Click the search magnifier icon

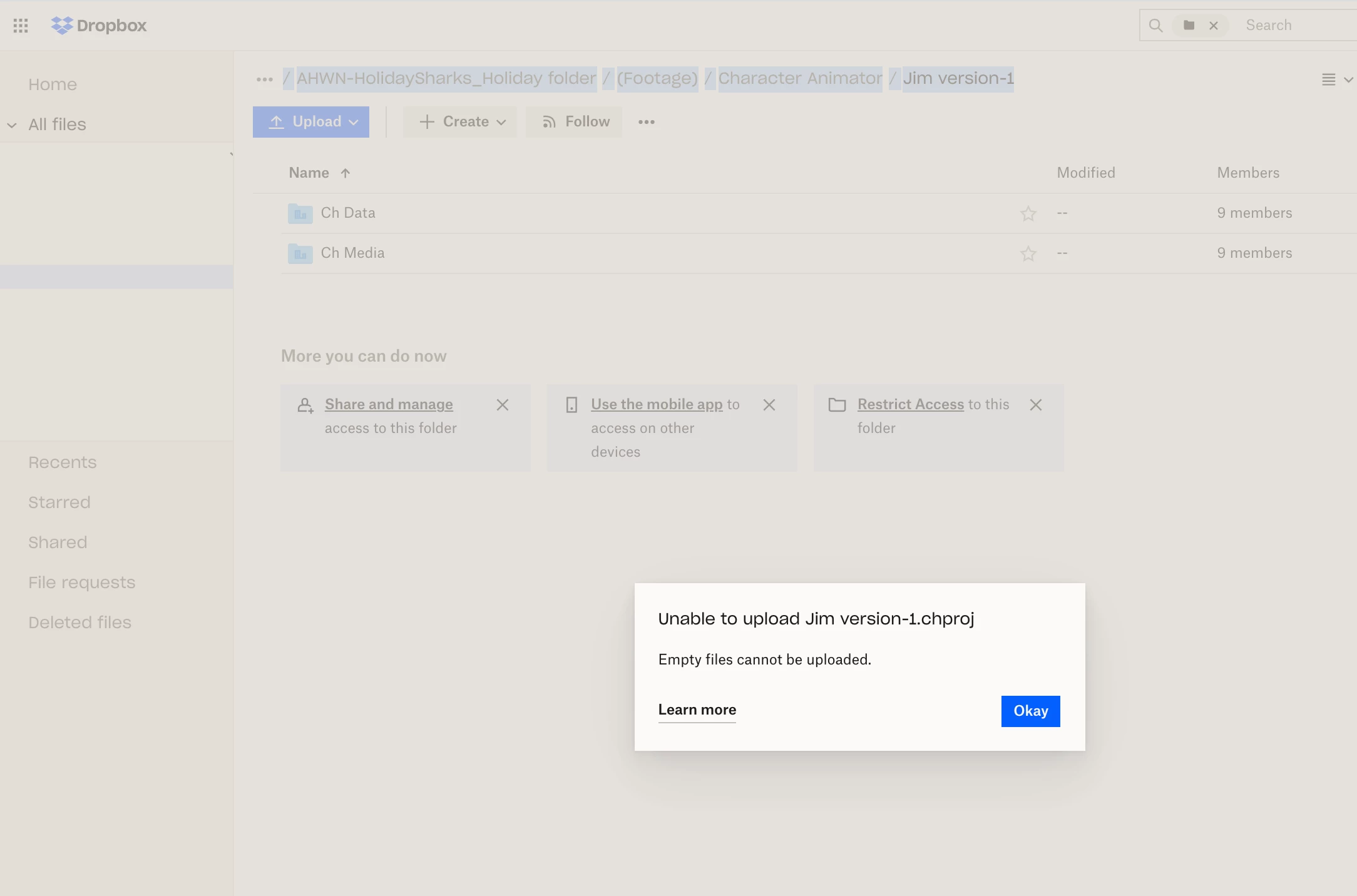click(1155, 26)
